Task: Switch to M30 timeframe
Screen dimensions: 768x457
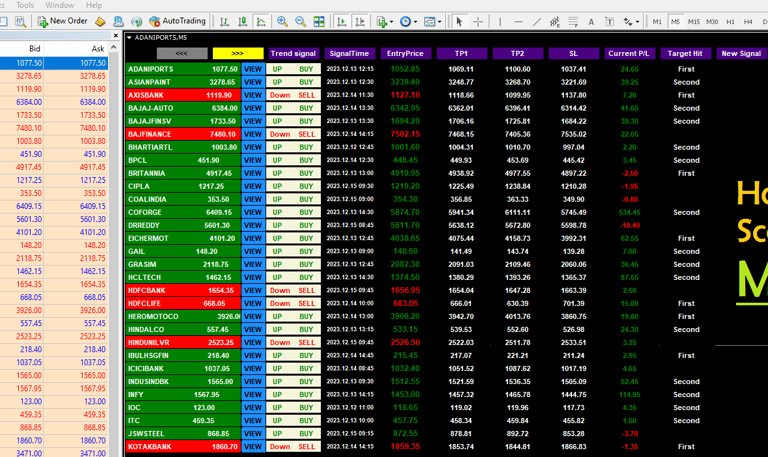Action: (x=712, y=22)
